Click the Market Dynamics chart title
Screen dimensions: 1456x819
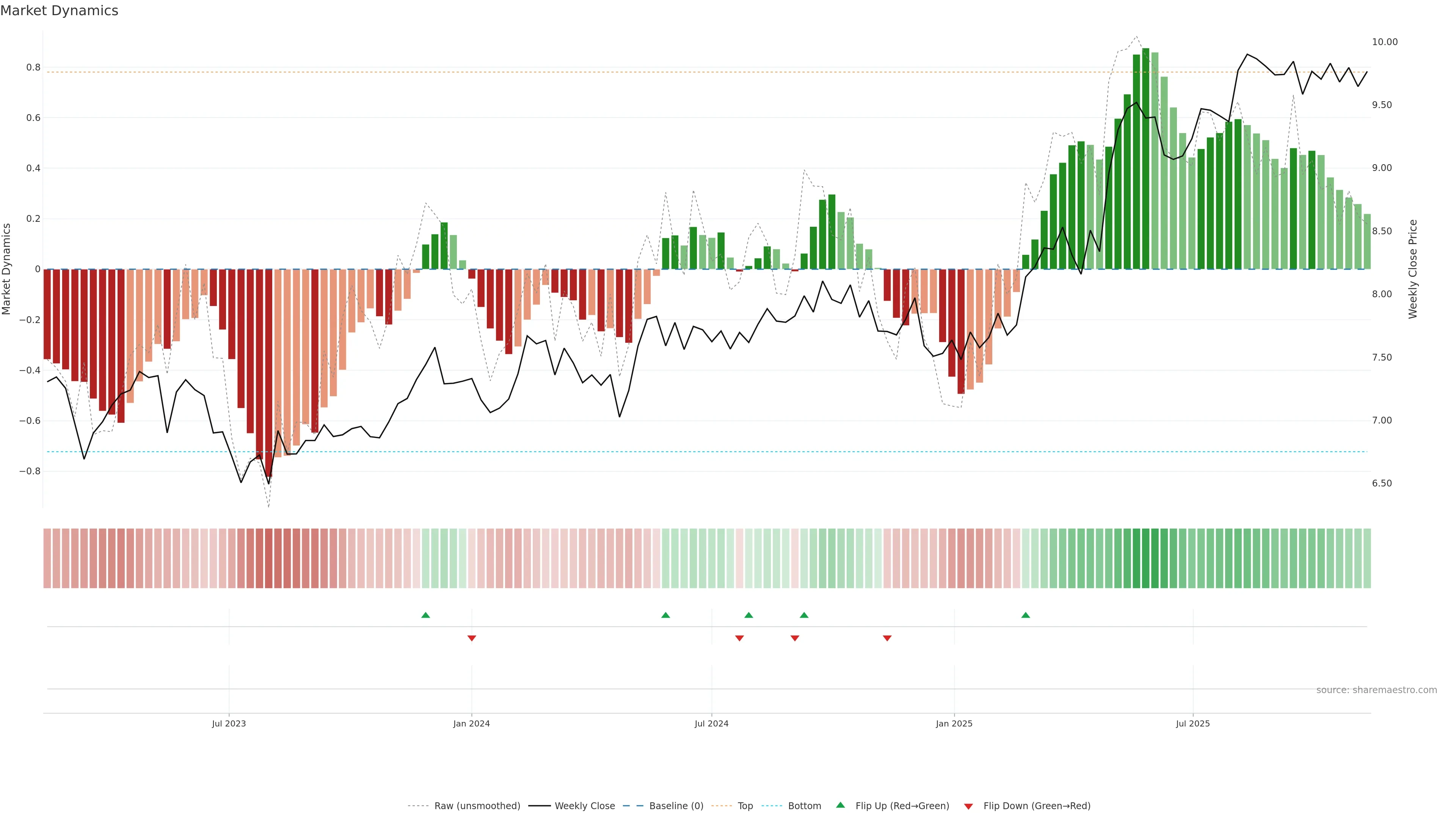tap(60, 11)
